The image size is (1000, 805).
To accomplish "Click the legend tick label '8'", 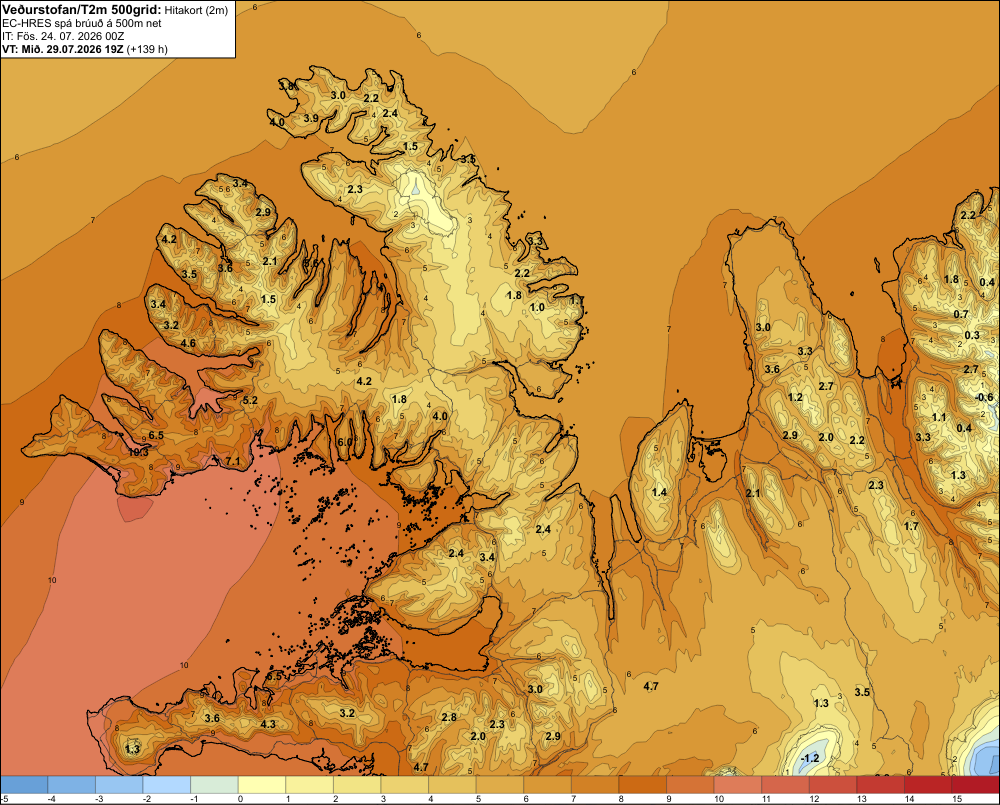I will [621, 799].
